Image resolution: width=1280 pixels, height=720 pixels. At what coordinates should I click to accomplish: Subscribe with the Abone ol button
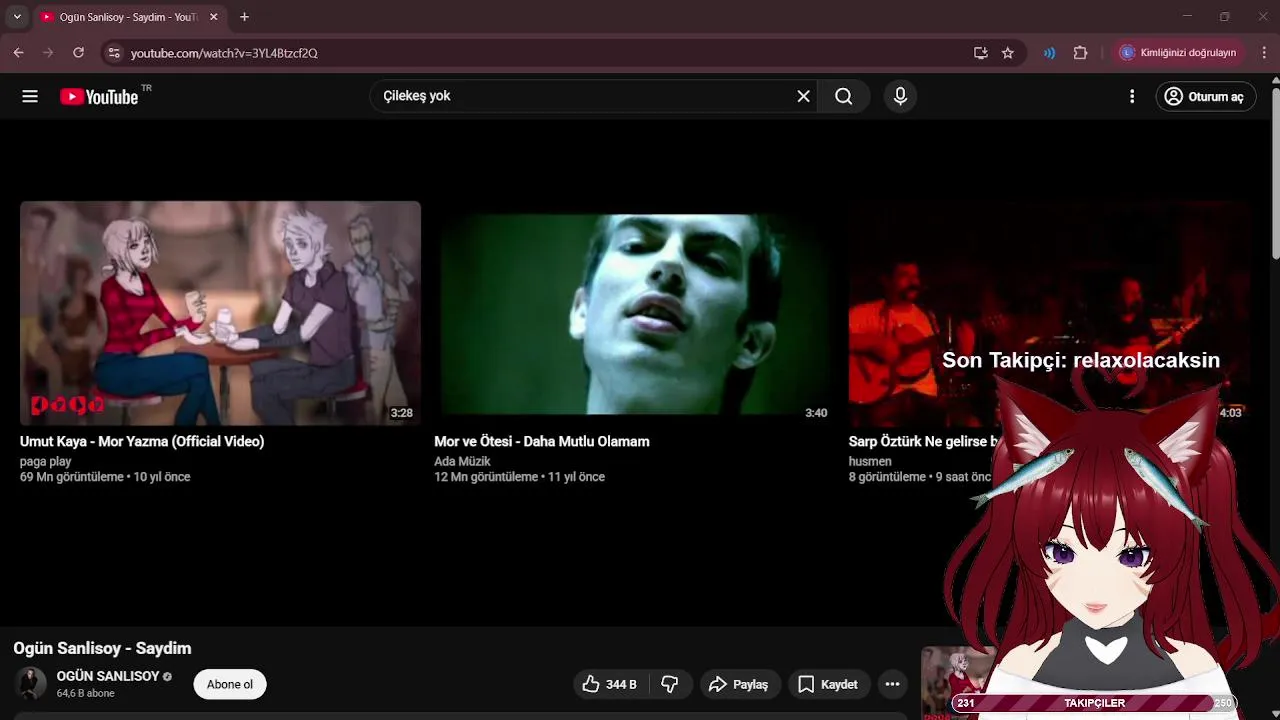(230, 684)
